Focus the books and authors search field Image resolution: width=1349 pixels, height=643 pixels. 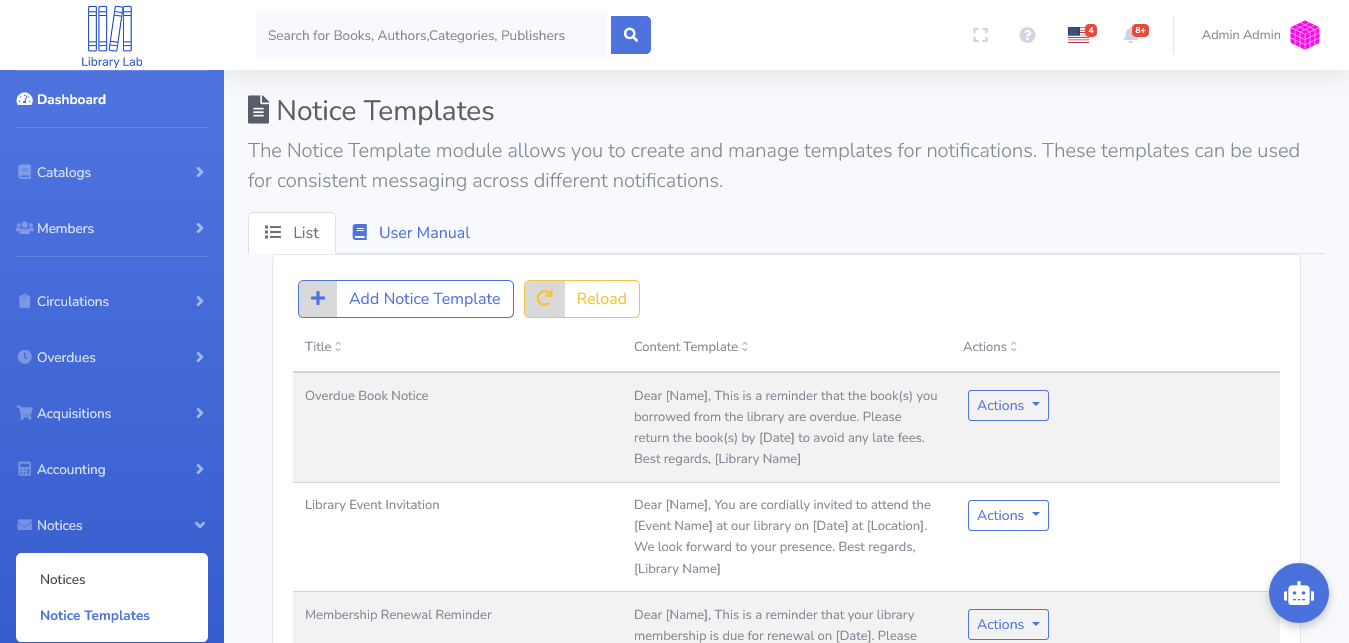tap(432, 35)
